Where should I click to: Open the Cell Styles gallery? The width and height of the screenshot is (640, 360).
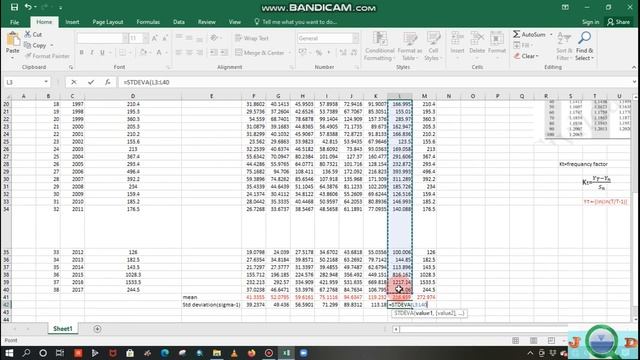click(433, 46)
